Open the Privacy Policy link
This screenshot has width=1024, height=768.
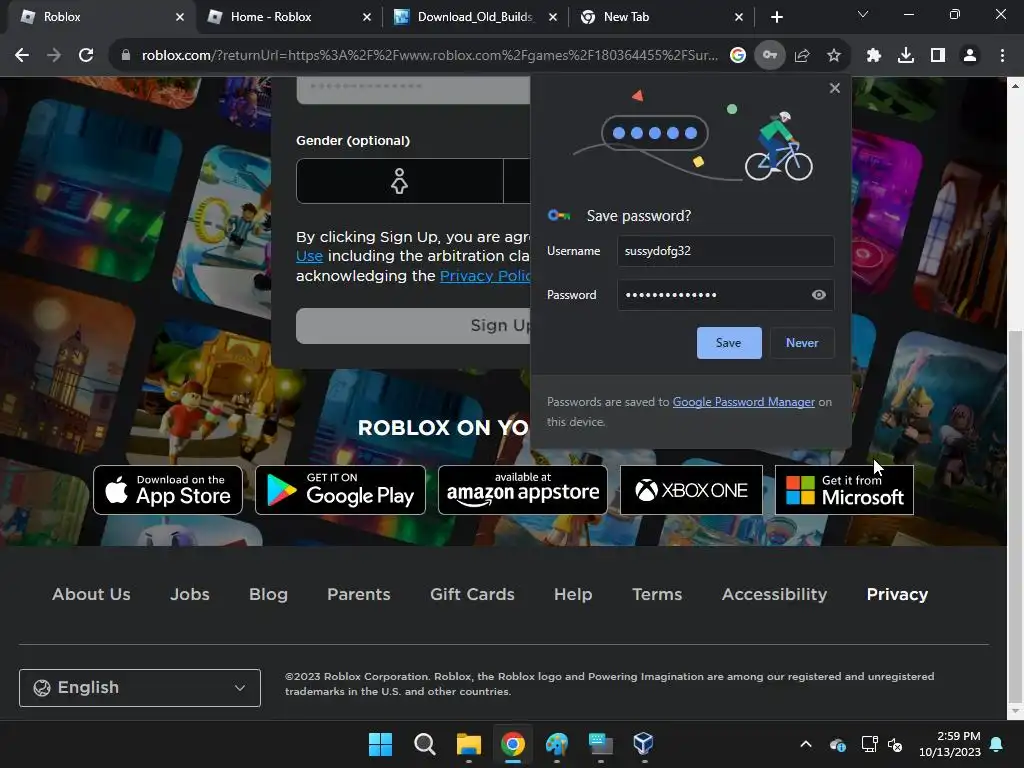(485, 276)
